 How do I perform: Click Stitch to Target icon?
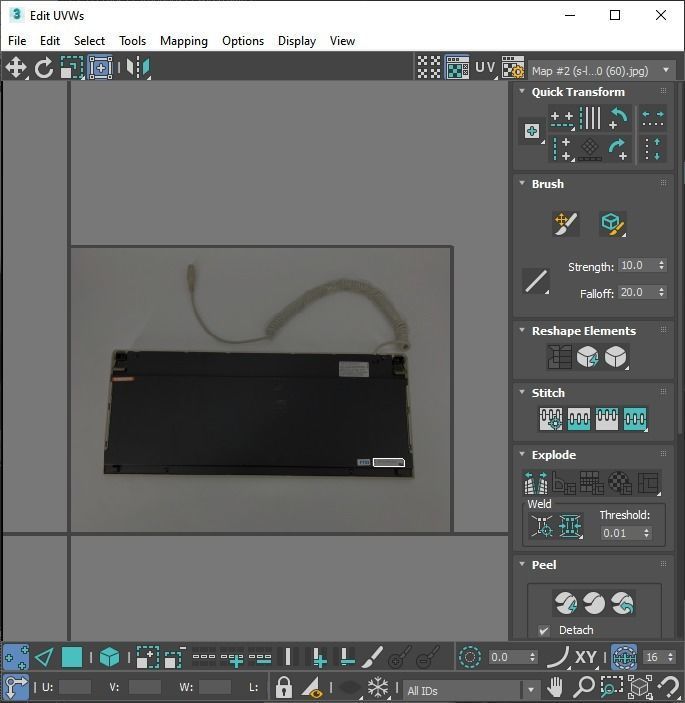point(551,419)
